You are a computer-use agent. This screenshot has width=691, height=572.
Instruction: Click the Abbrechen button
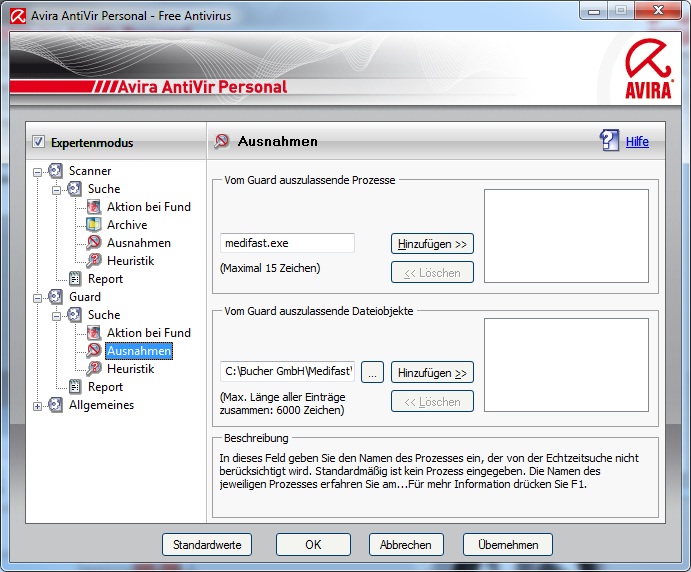406,545
